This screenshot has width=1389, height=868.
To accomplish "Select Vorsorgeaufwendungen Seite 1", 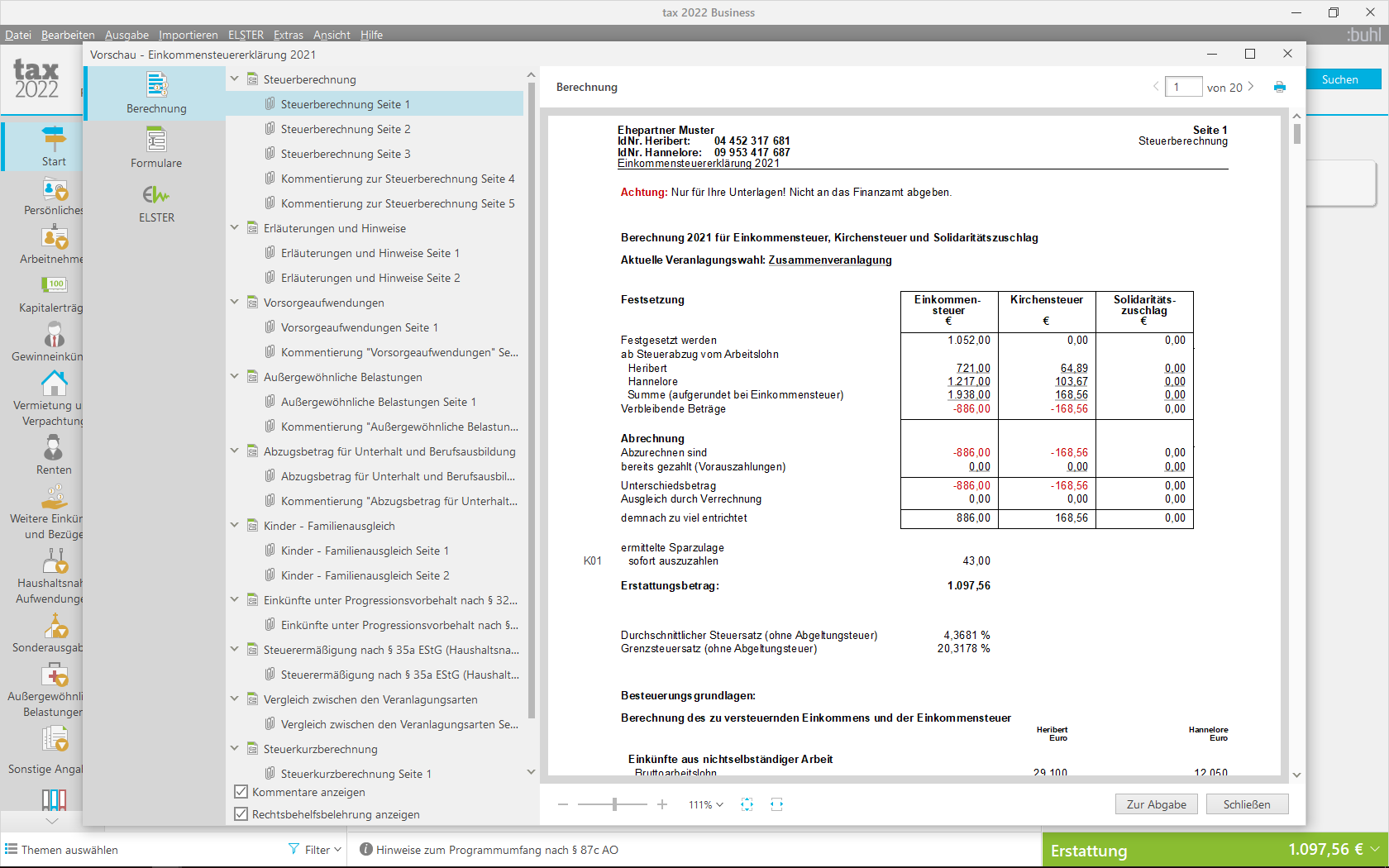I will pyautogui.click(x=360, y=327).
